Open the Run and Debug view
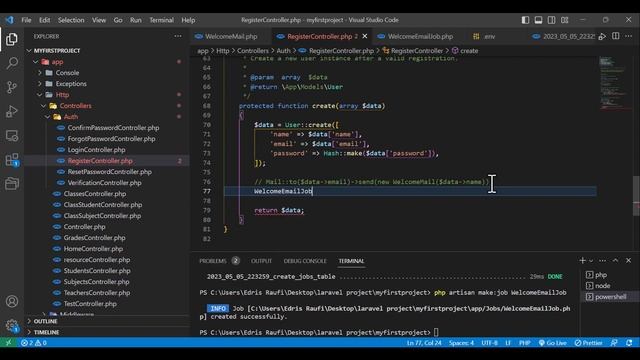 click(12, 111)
